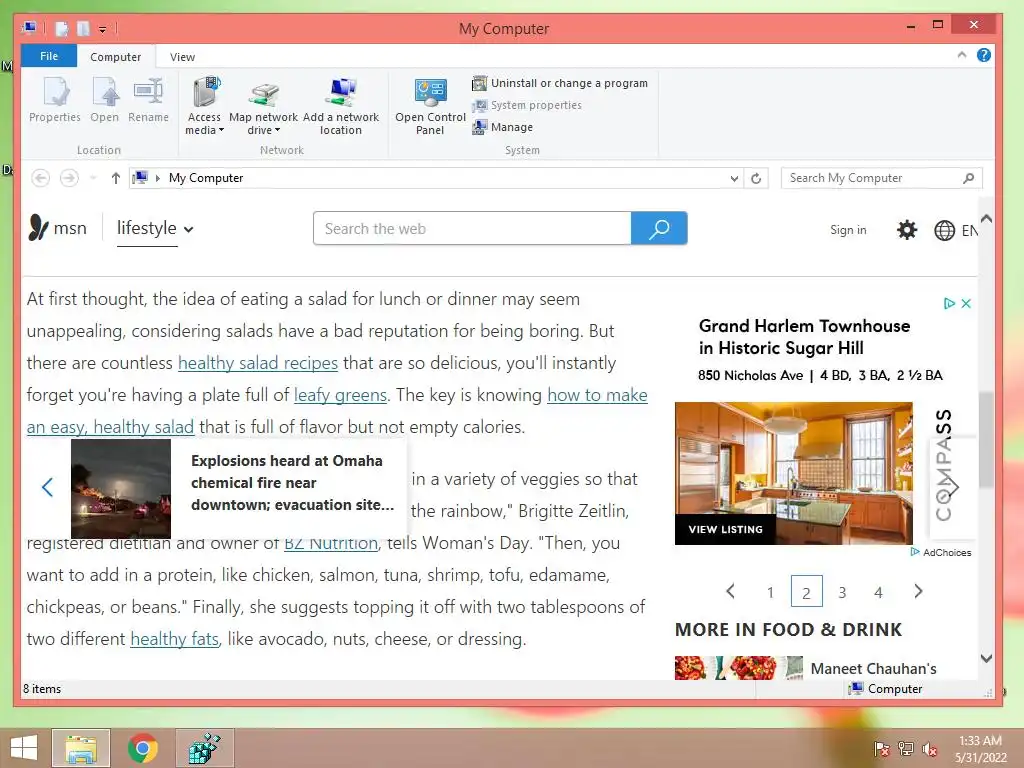Open the cubes application on taskbar
Screen dimensions: 1024x768
204,748
